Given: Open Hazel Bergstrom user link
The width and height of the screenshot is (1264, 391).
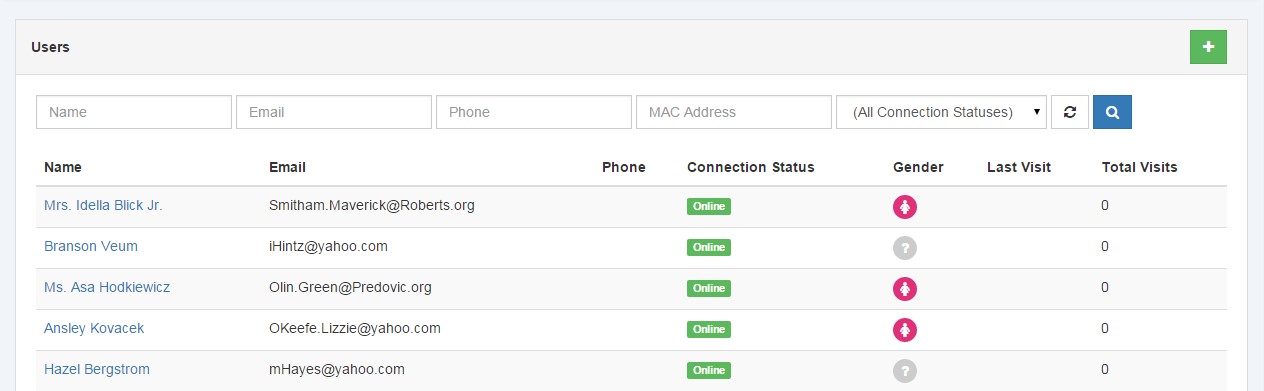Looking at the screenshot, I should [x=97, y=369].
